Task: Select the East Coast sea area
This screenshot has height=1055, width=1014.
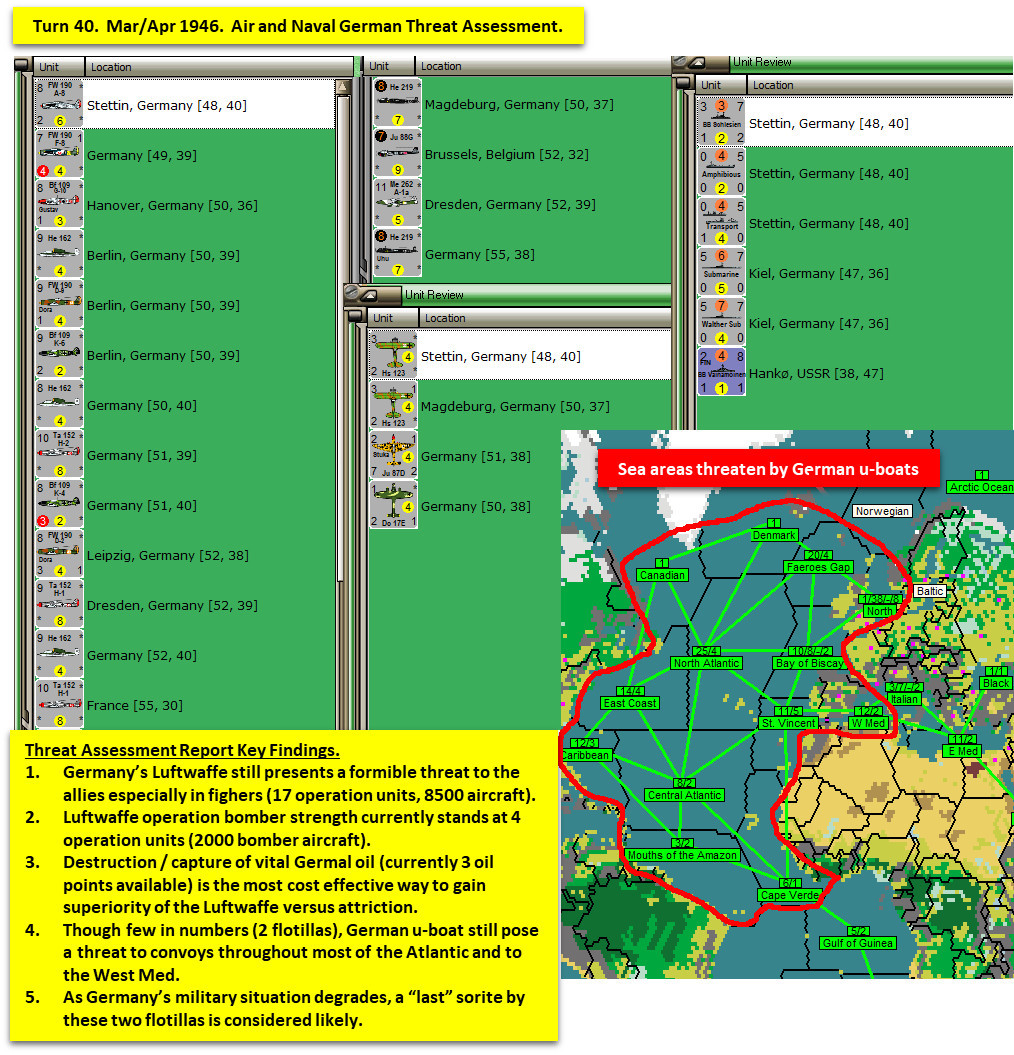Action: pyautogui.click(x=629, y=702)
